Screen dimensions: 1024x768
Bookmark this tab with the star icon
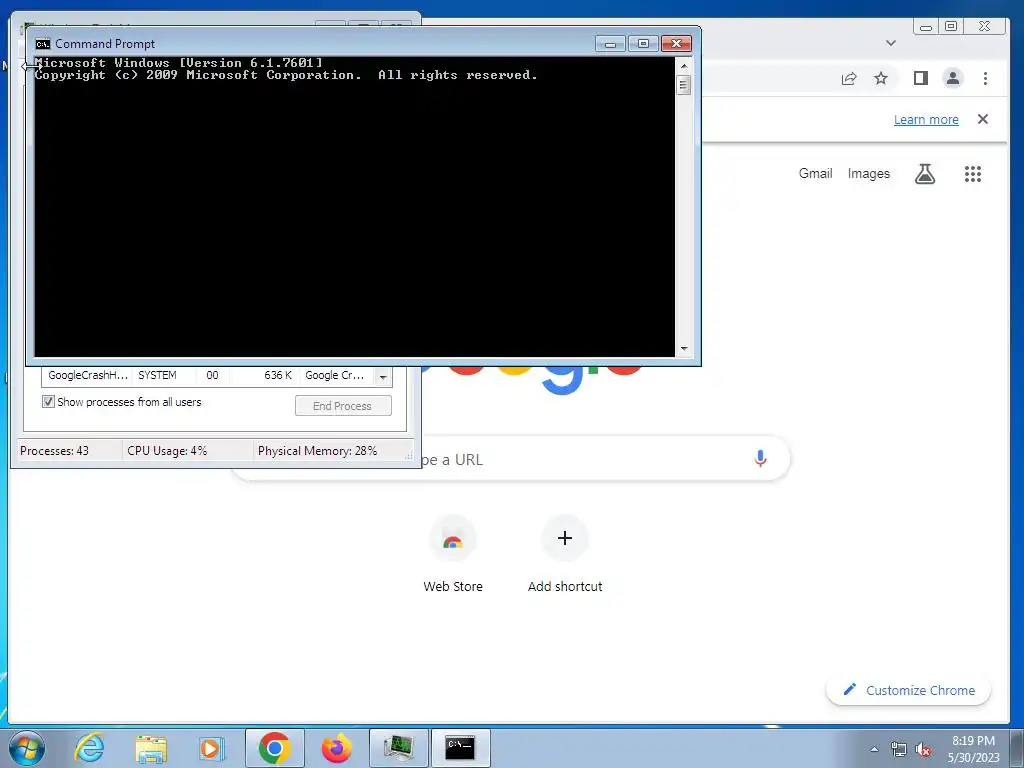click(881, 78)
